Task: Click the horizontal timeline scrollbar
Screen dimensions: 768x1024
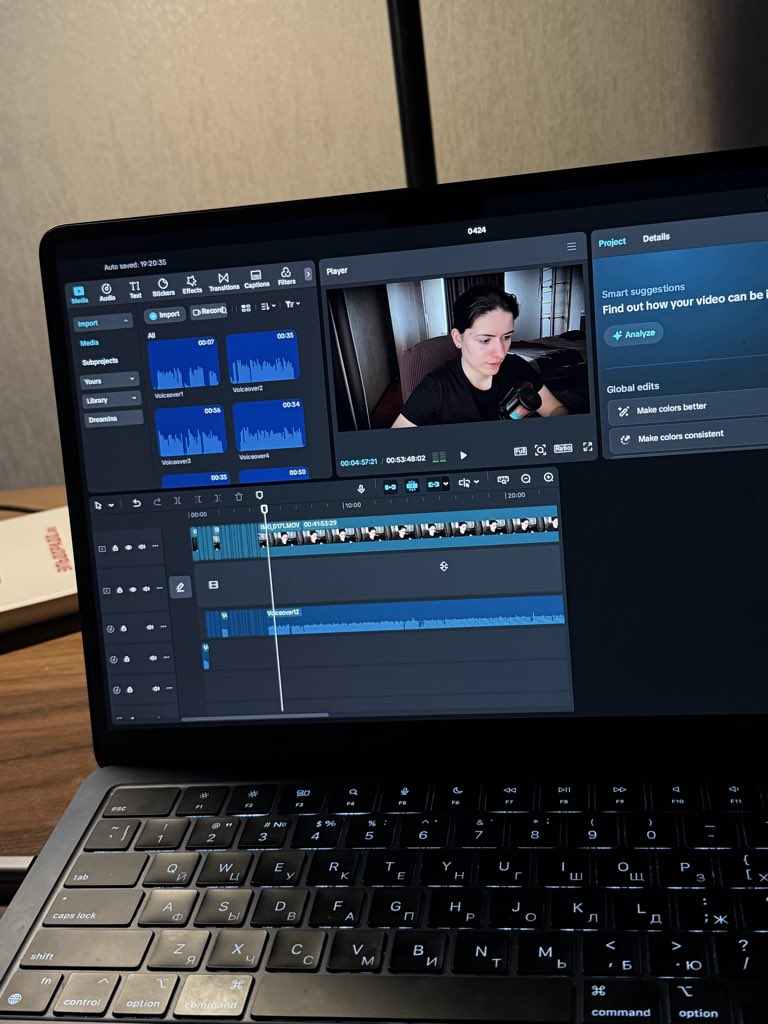Action: pos(255,716)
